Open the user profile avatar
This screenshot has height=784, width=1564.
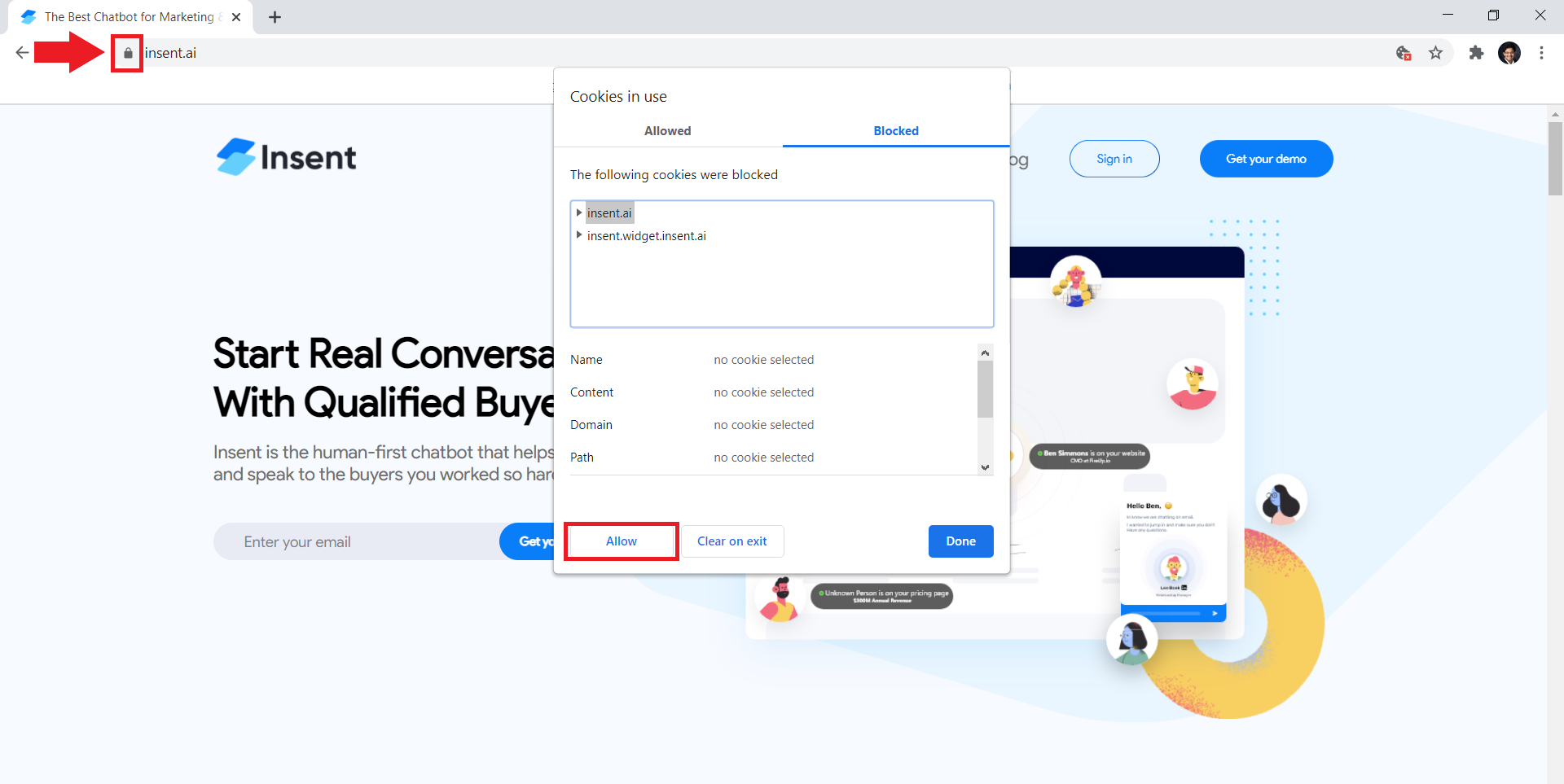click(x=1509, y=53)
